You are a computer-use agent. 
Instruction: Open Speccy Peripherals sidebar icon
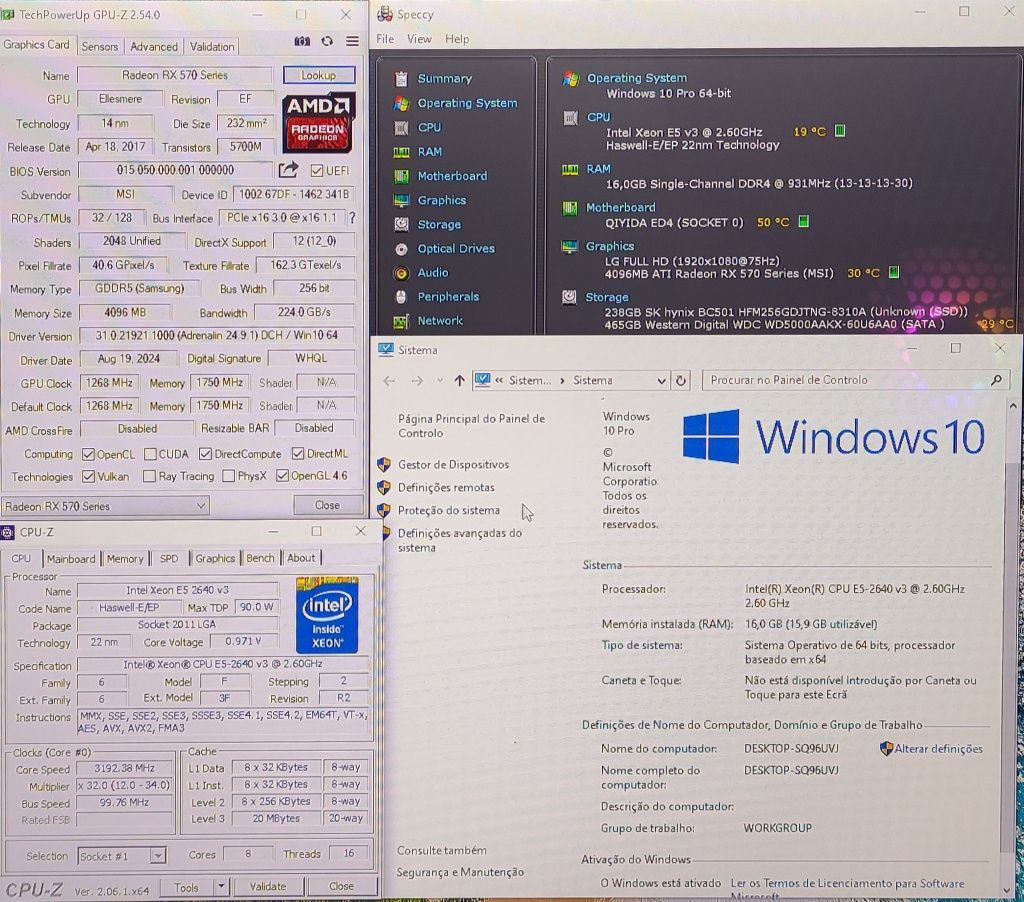(401, 297)
